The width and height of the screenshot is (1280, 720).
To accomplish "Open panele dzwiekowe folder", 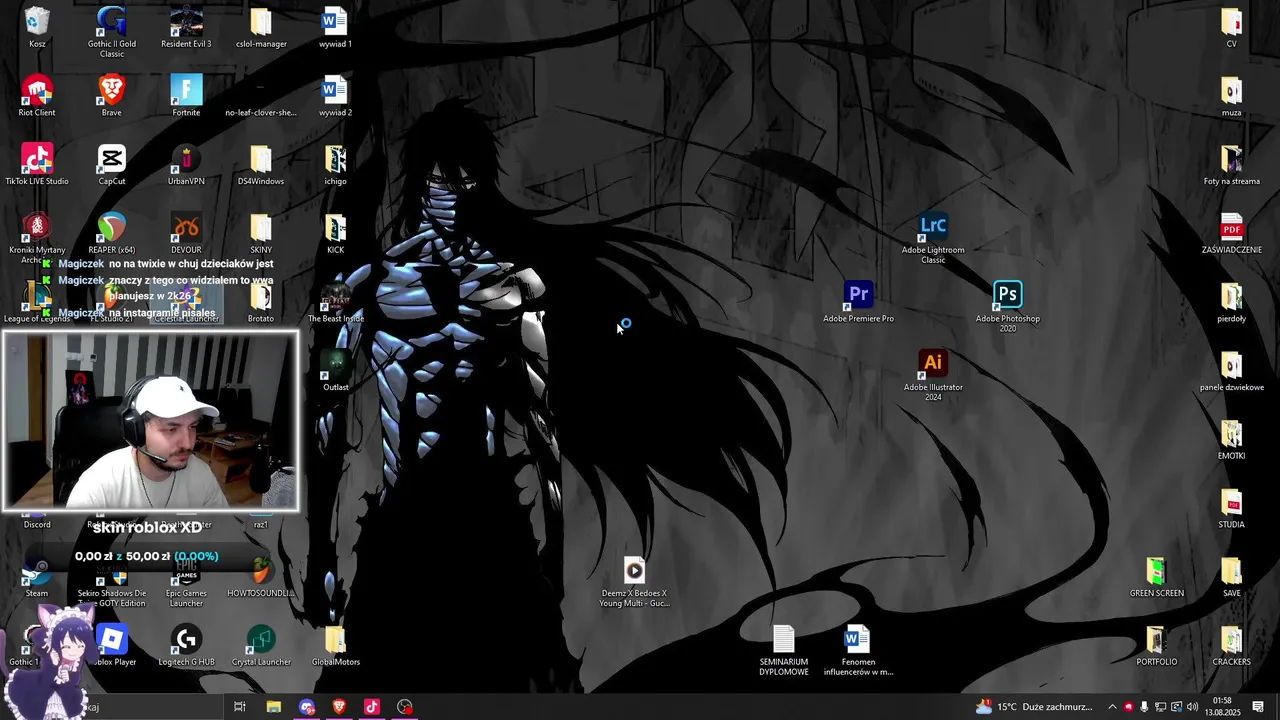I will point(1231,371).
